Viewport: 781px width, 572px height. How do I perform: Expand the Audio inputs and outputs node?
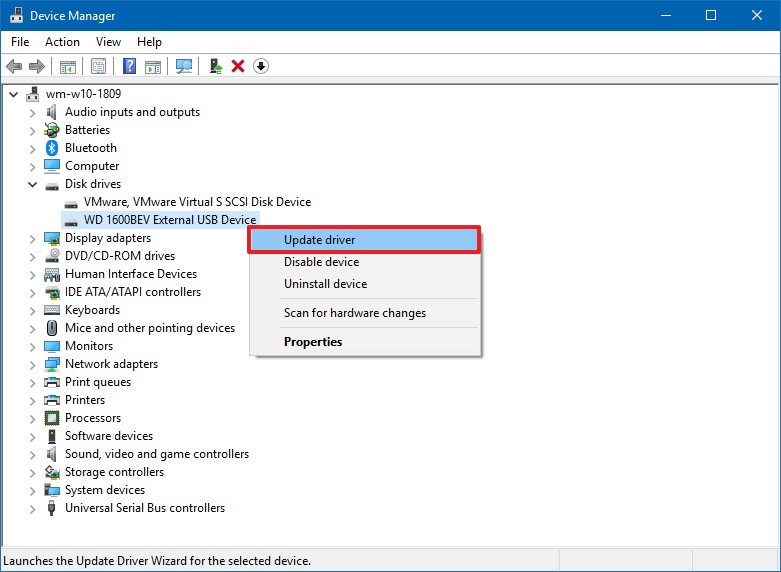click(x=33, y=112)
